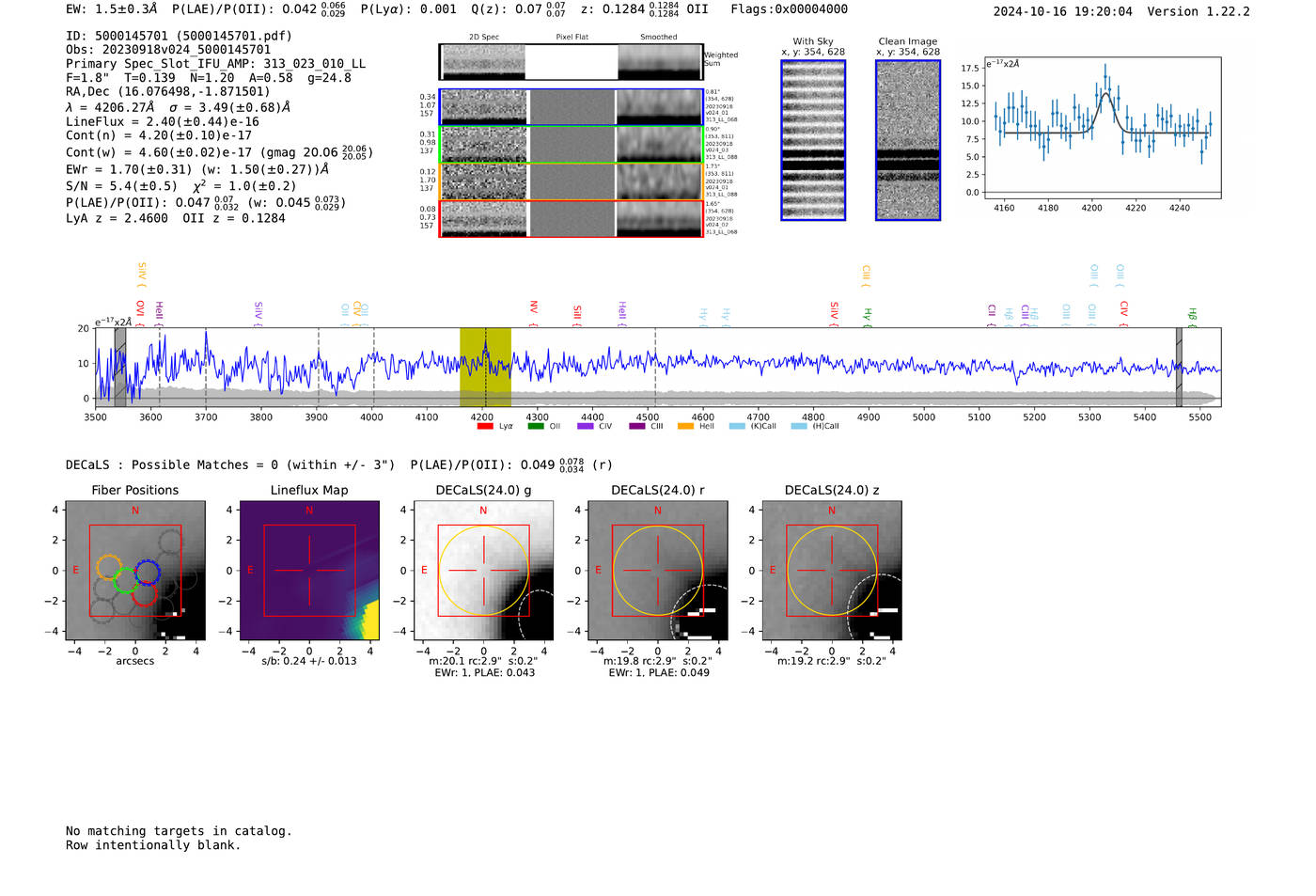Click the red OVI line marker label
The image size is (1316, 896).
pyautogui.click(x=140, y=309)
